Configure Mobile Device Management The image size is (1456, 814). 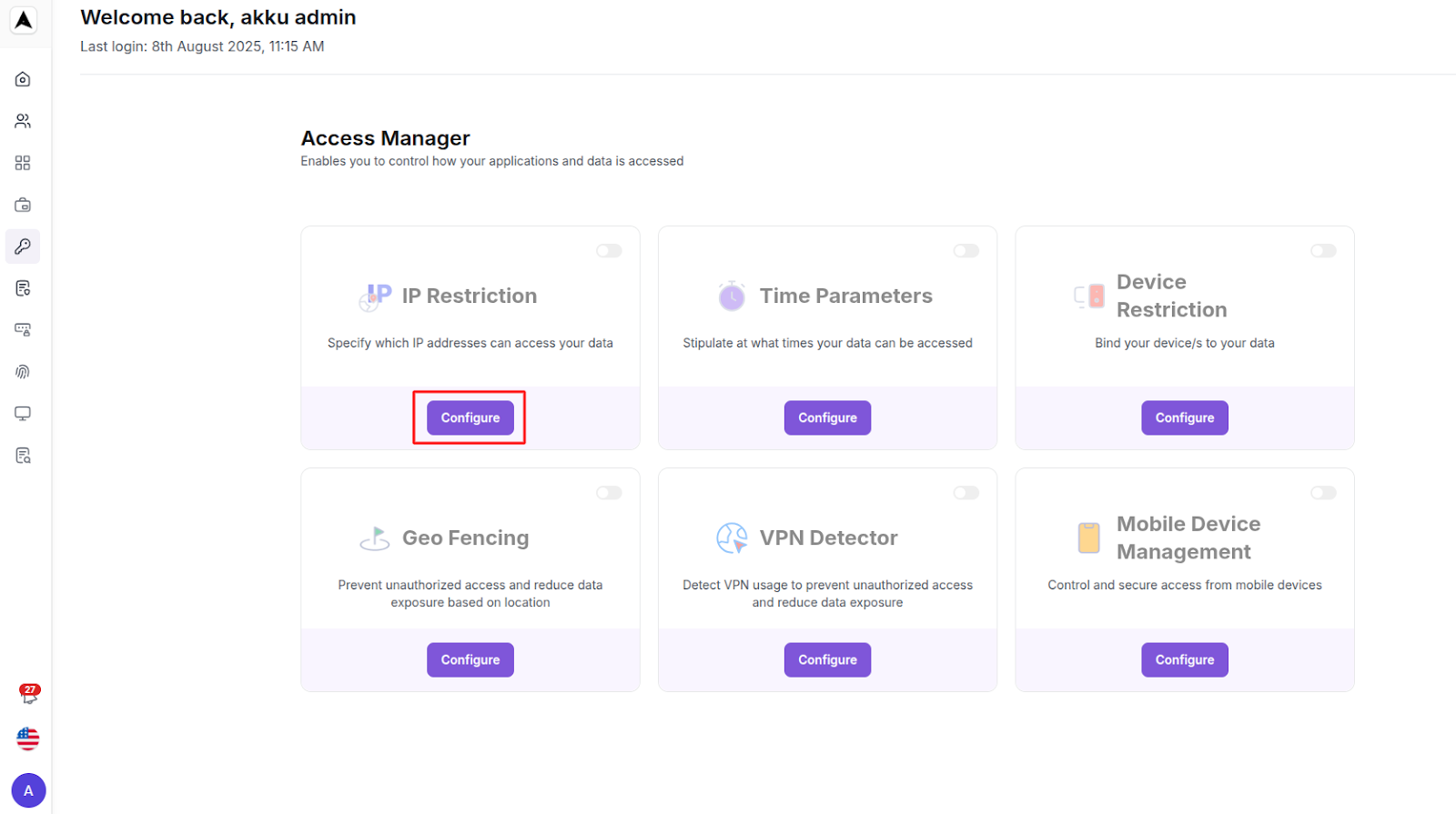pyautogui.click(x=1185, y=660)
